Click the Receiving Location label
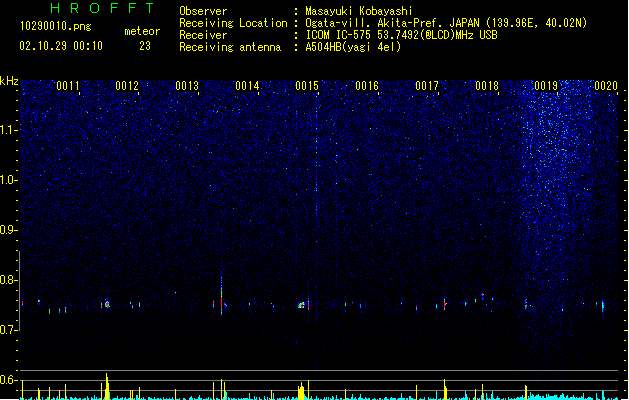The image size is (629, 400). click(x=233, y=23)
